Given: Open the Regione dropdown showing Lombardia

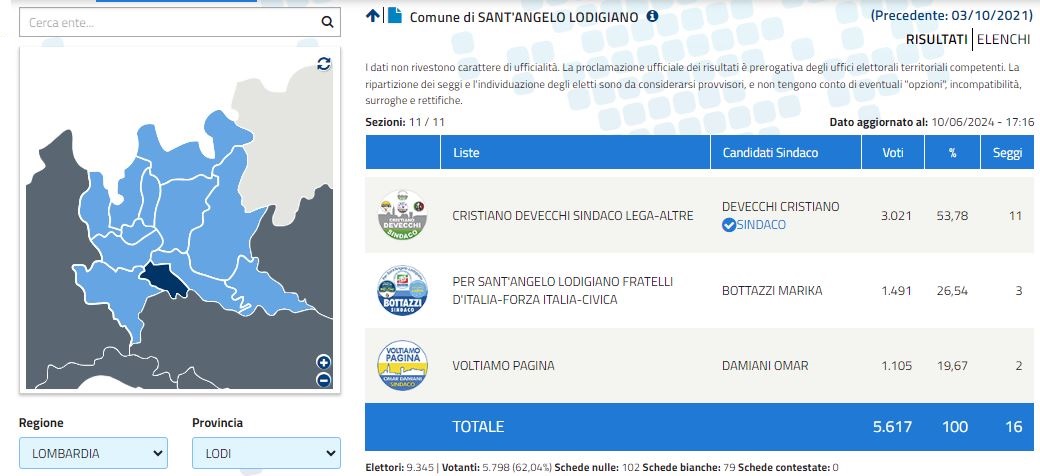Looking at the screenshot, I should 94,453.
